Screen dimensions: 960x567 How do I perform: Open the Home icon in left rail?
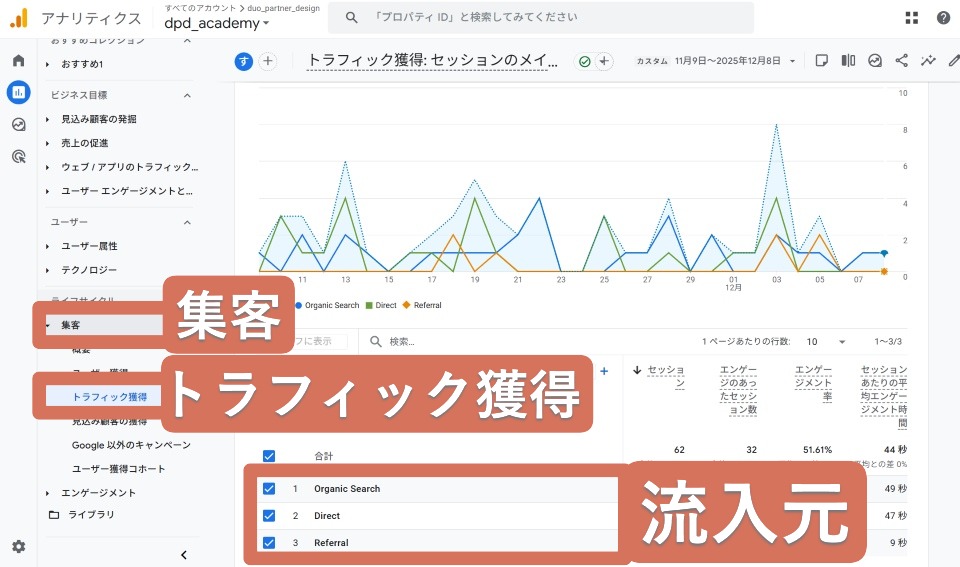point(18,61)
